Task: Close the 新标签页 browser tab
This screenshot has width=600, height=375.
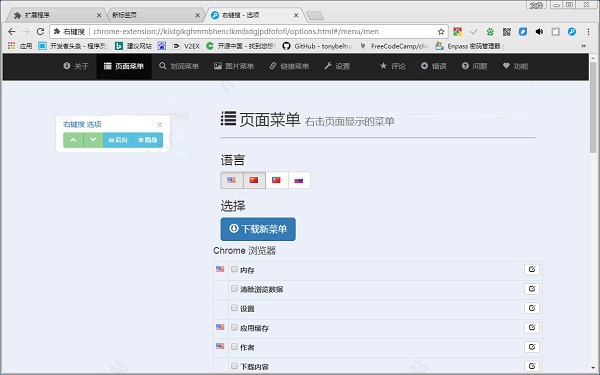Action: click(x=197, y=15)
